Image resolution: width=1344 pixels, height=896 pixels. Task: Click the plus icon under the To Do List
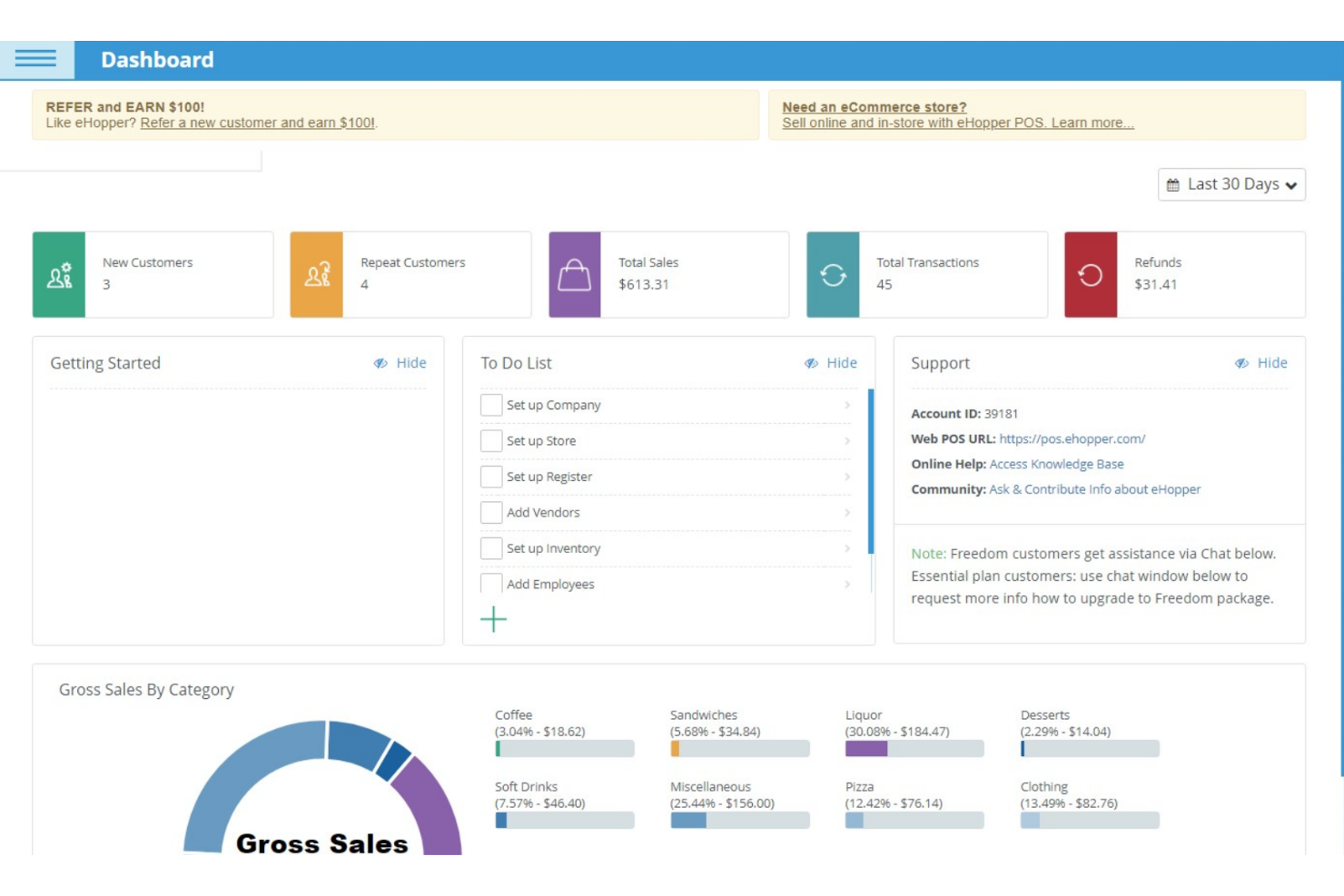click(493, 621)
